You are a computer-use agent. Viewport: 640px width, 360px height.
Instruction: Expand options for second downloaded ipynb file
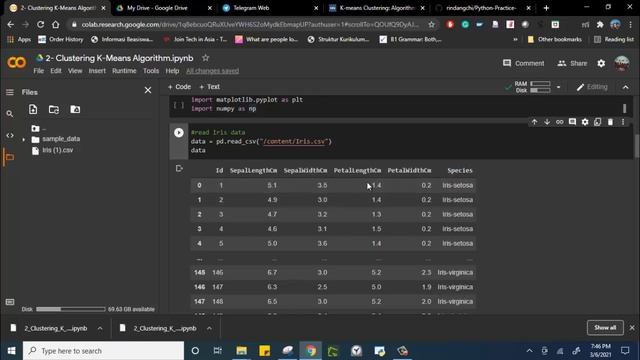(209, 328)
